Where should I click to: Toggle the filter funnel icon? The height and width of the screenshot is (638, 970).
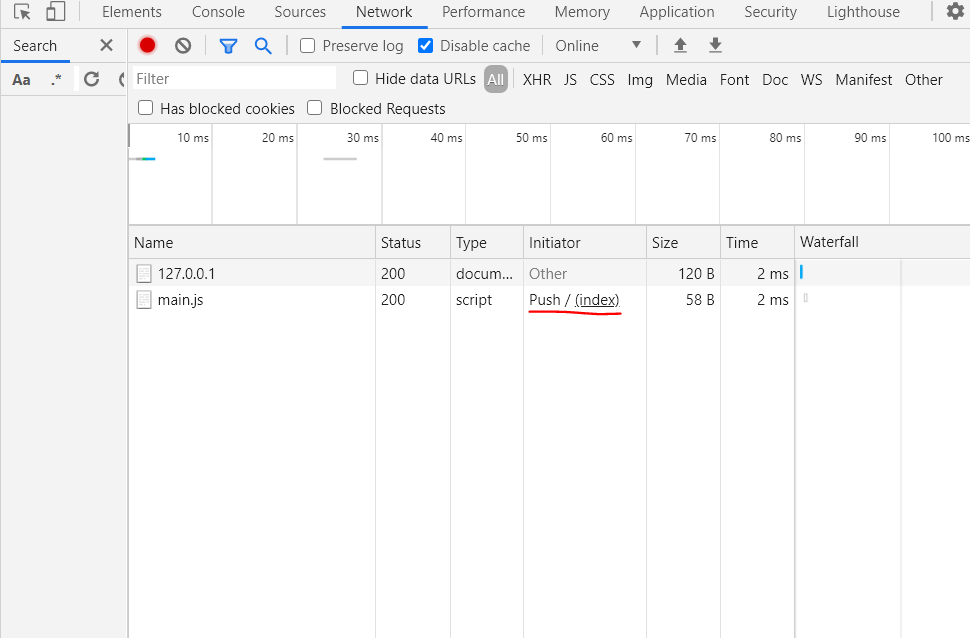228,46
